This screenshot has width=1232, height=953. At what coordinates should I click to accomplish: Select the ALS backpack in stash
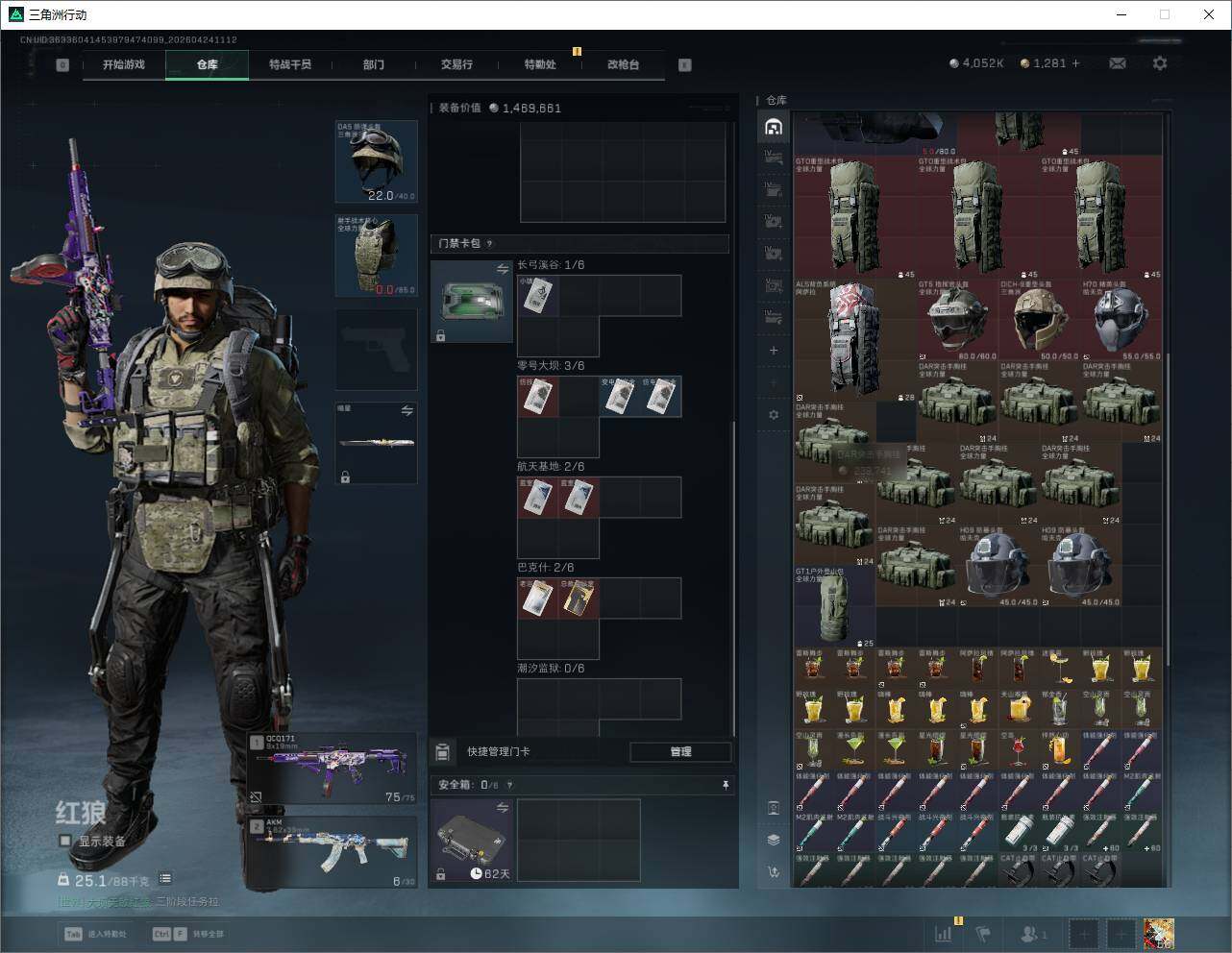(834, 340)
